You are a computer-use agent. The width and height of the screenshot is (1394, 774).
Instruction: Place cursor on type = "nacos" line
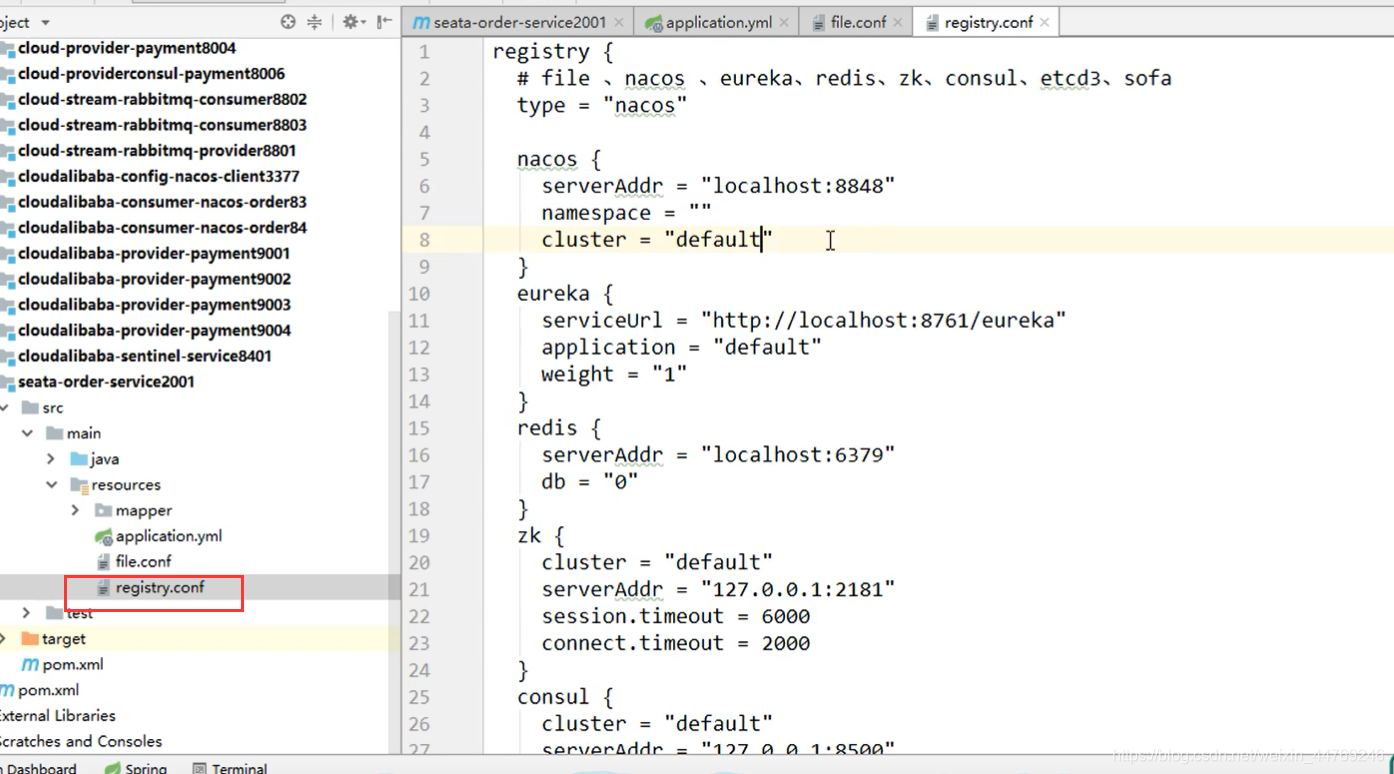pos(602,105)
